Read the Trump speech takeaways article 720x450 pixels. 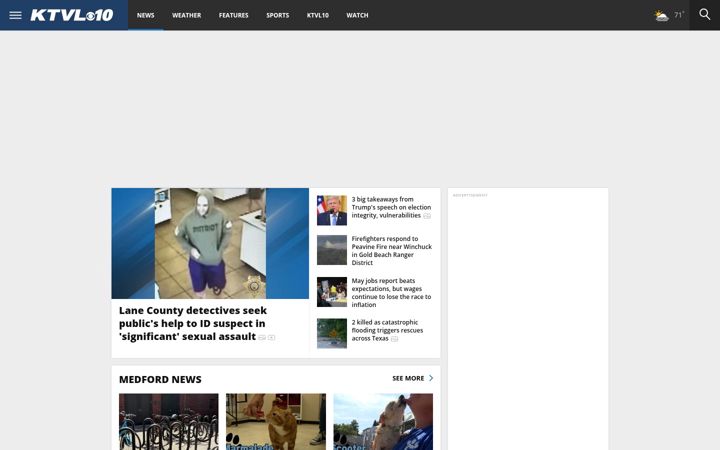click(391, 207)
